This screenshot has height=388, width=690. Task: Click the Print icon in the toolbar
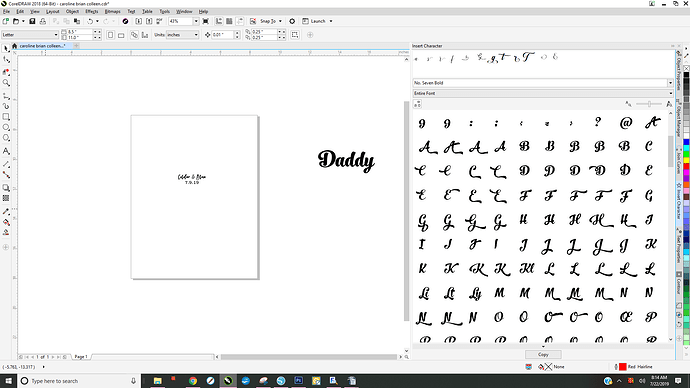[43, 21]
